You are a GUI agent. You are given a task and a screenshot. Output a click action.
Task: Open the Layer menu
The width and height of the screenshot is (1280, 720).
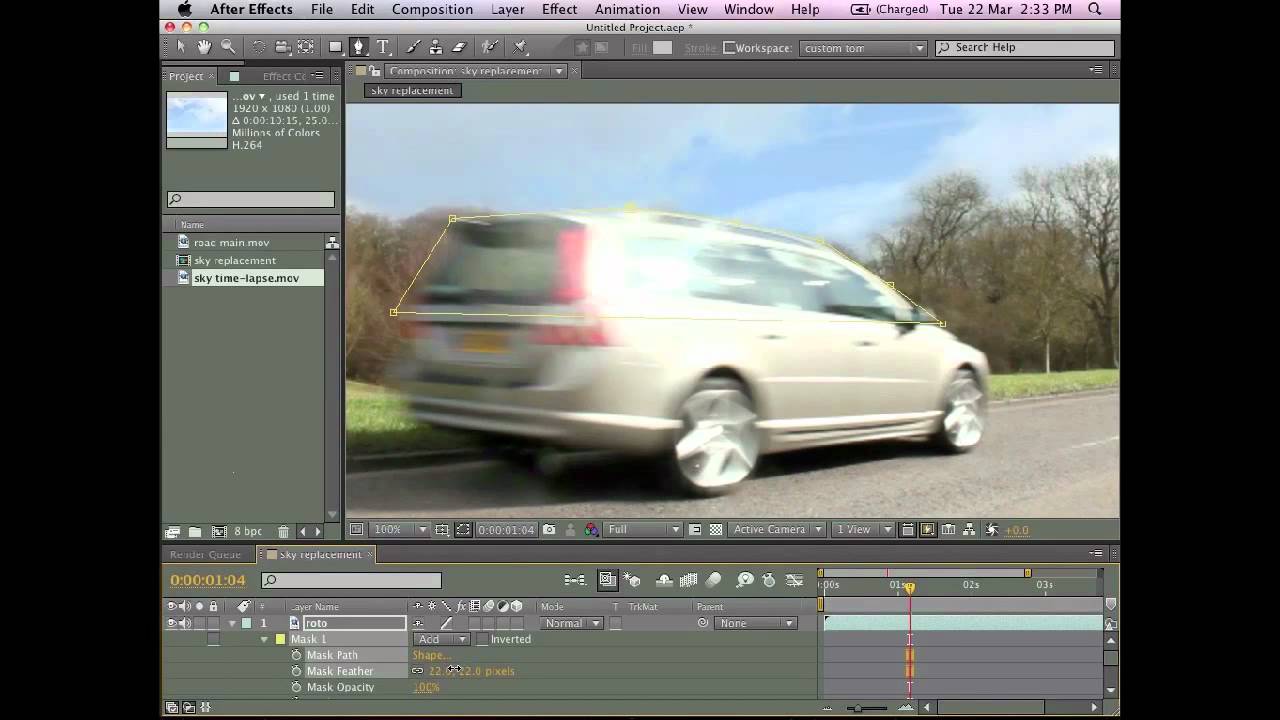click(x=508, y=9)
